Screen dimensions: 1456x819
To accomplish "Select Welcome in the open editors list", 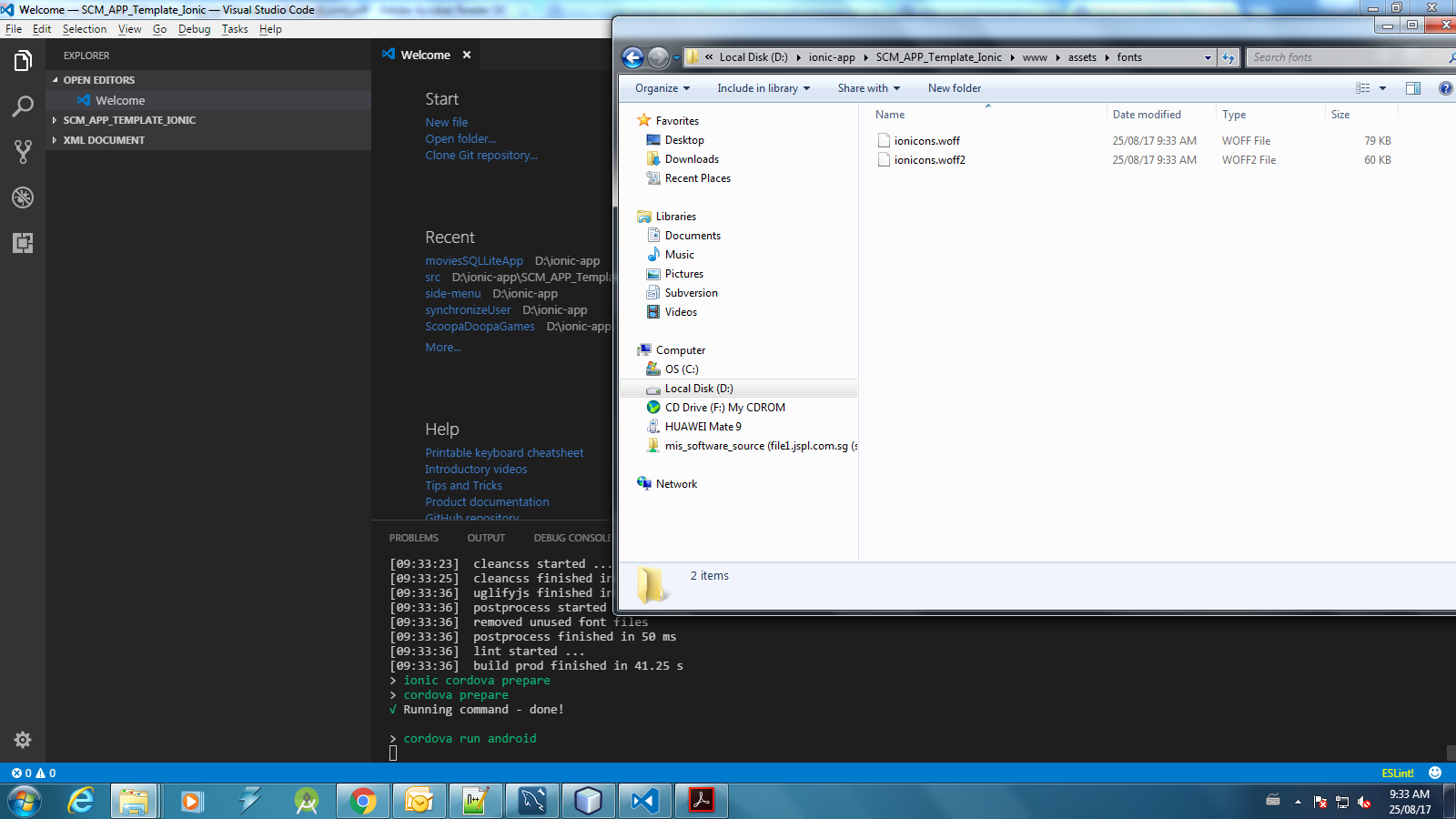I will click(208, 100).
